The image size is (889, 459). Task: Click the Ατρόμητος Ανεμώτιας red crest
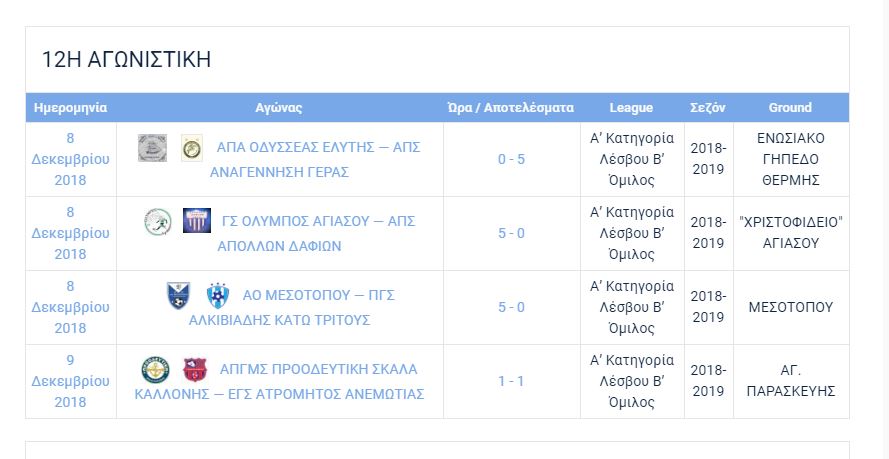(195, 369)
